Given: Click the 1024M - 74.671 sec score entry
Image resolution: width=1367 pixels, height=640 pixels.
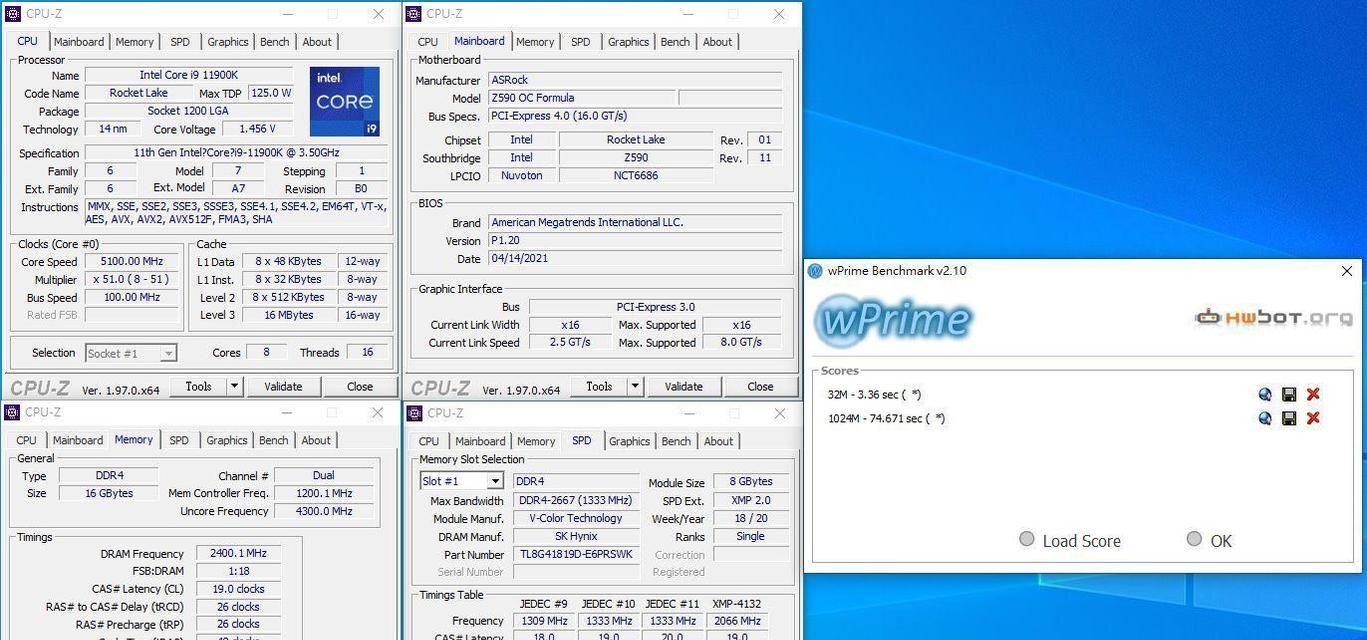Looking at the screenshot, I should coord(886,418).
